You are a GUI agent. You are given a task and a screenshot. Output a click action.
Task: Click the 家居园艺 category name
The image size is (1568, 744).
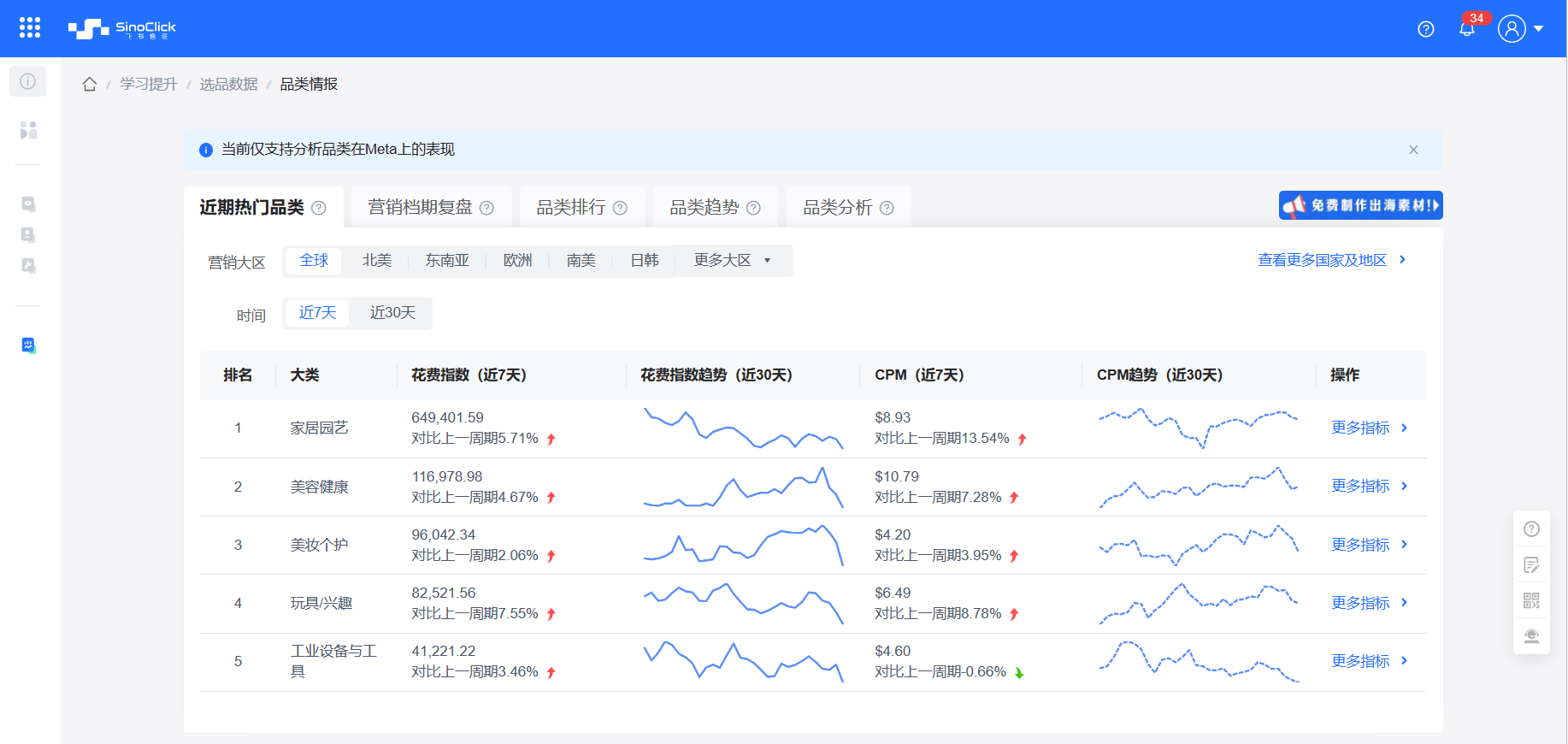pyautogui.click(x=319, y=428)
